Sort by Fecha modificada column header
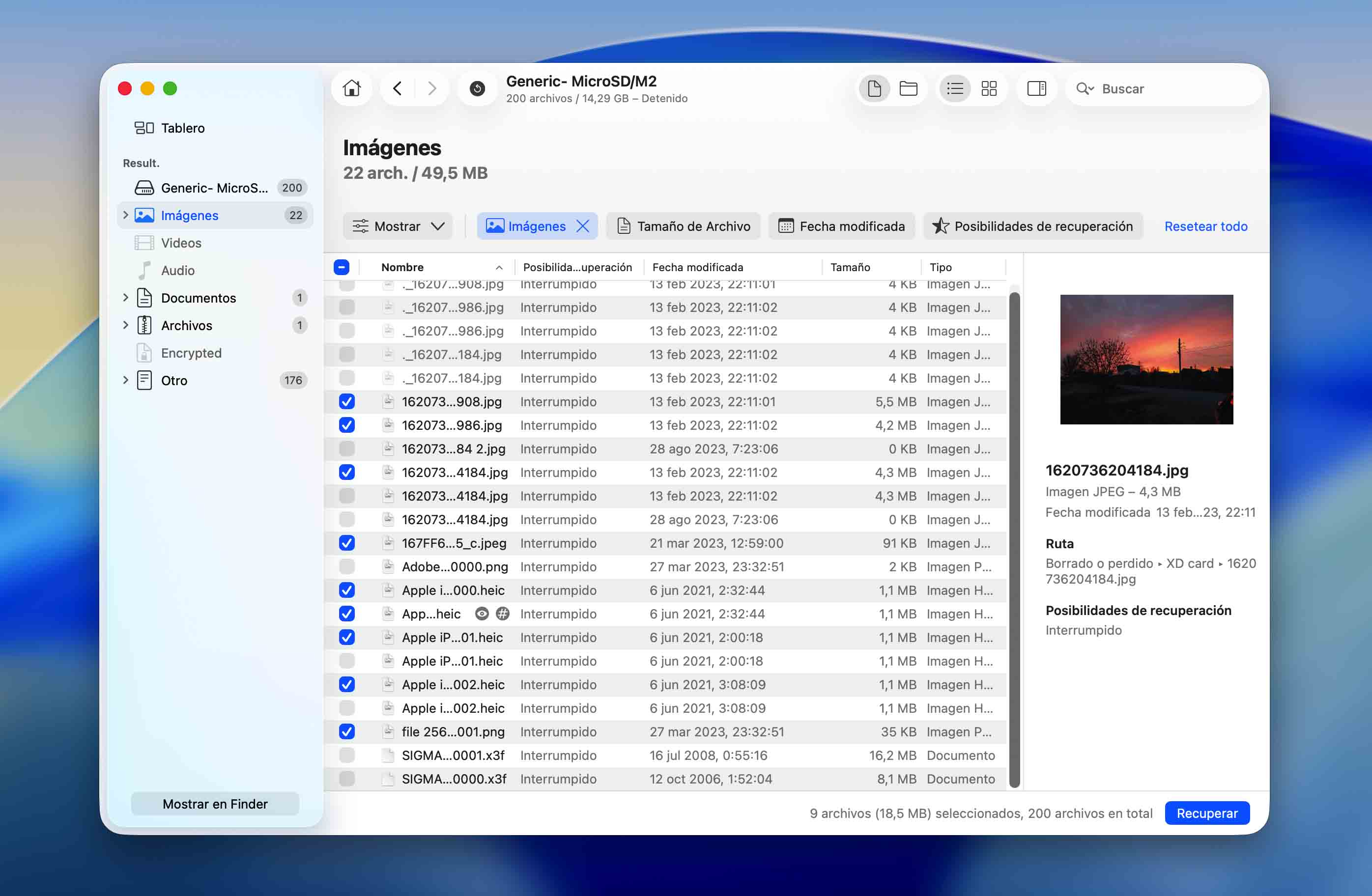 (732, 267)
